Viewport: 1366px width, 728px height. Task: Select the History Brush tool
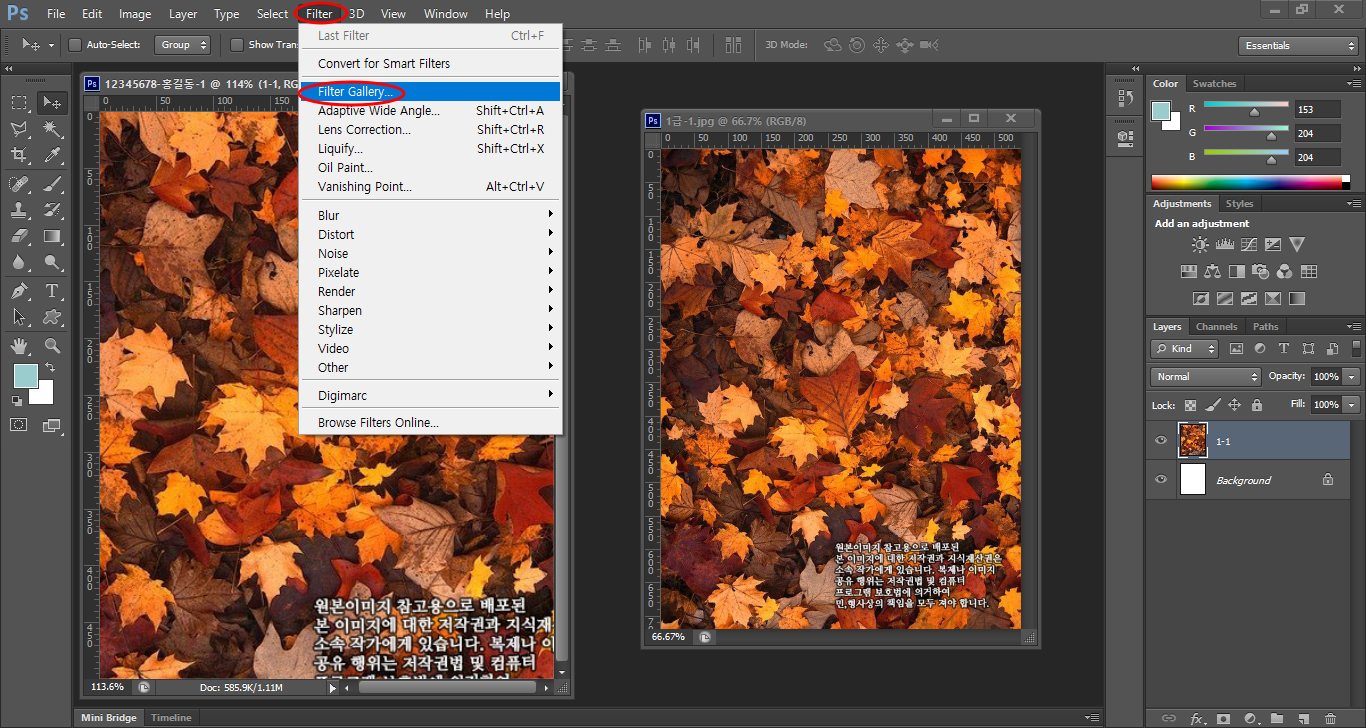pyautogui.click(x=52, y=210)
